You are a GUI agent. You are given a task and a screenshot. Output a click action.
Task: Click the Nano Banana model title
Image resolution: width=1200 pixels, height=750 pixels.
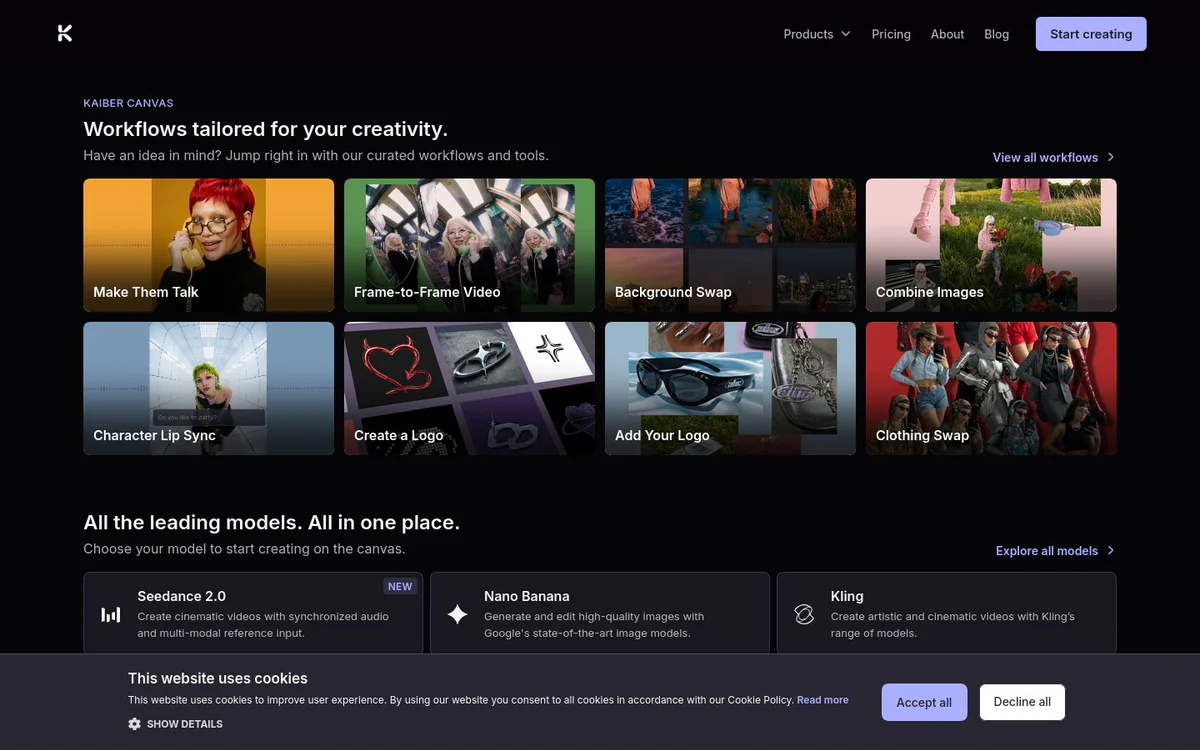(x=527, y=596)
